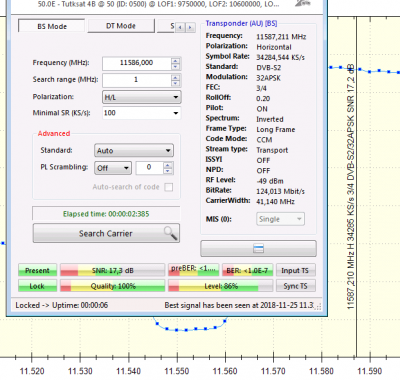Open the Polarization H/L dropdown
Image resolution: width=400 pixels, height=380 pixels.
[142, 97]
